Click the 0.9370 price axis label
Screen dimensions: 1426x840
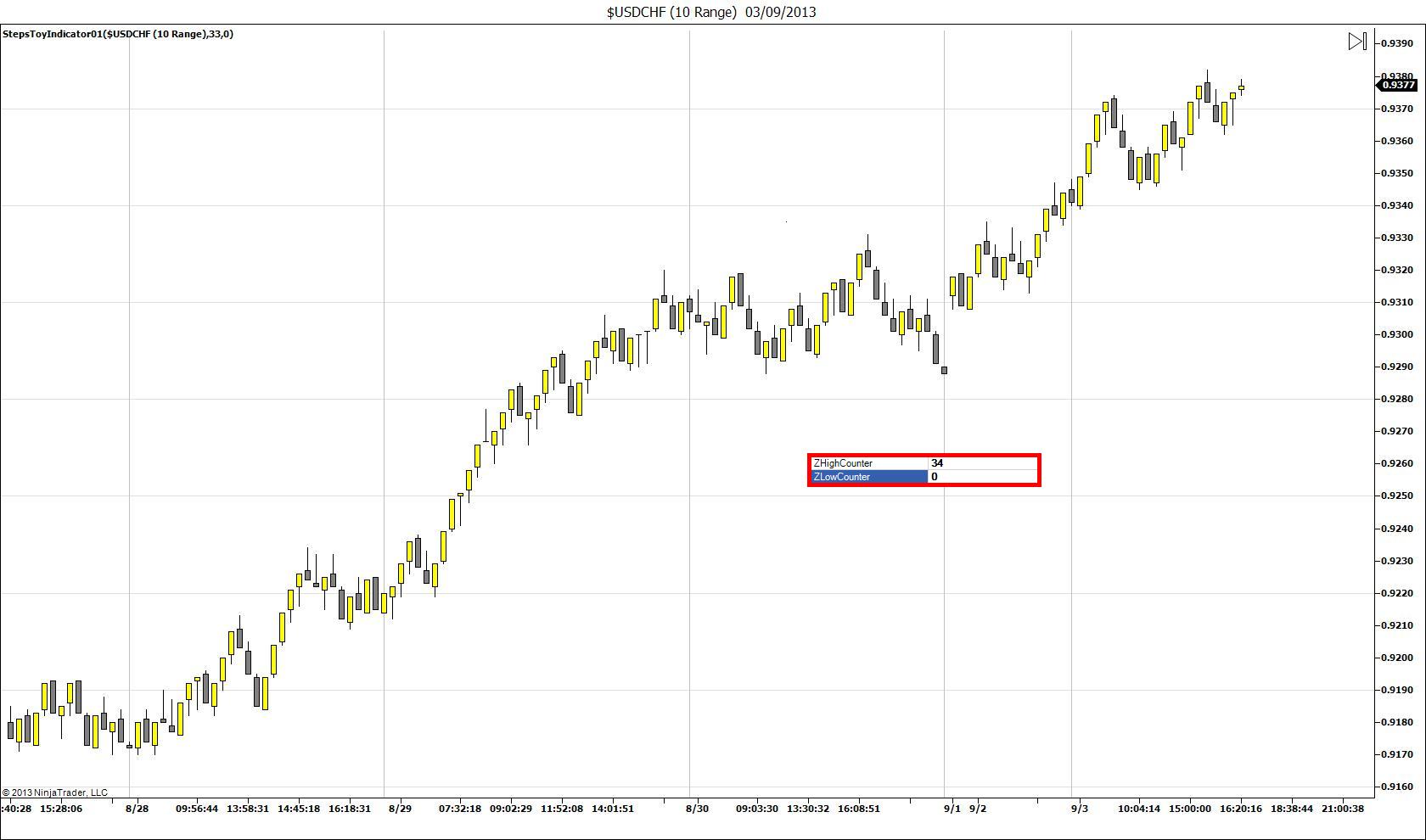tap(1397, 109)
